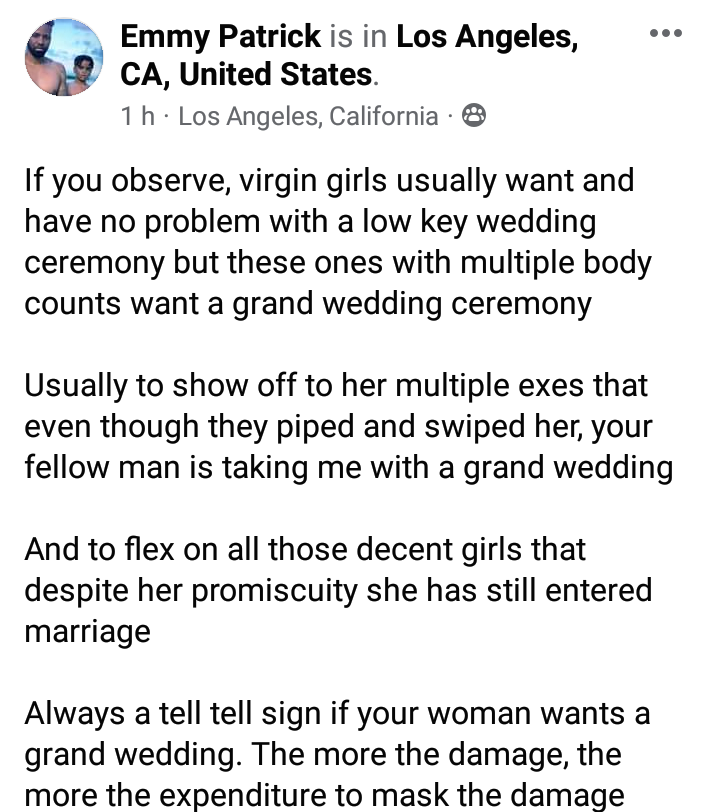The image size is (715, 812).
Task: Click the audience privacy icon beside the location
Action: pos(475,117)
